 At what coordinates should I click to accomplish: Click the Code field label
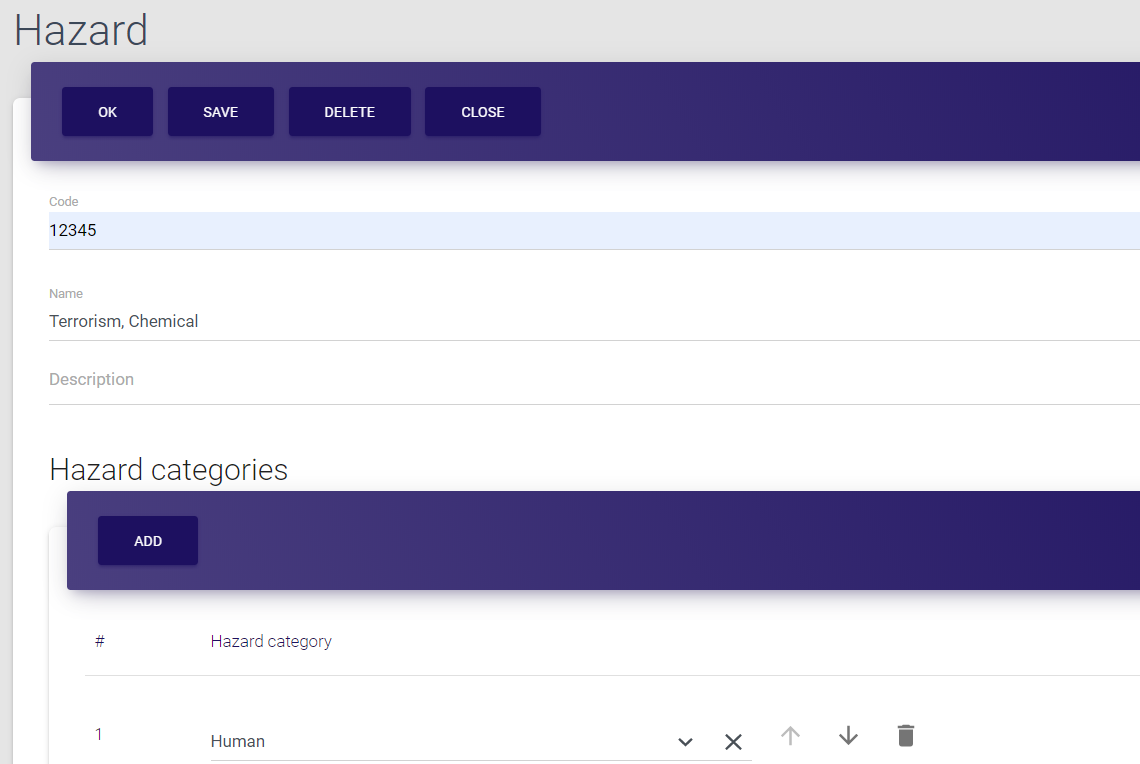64,202
